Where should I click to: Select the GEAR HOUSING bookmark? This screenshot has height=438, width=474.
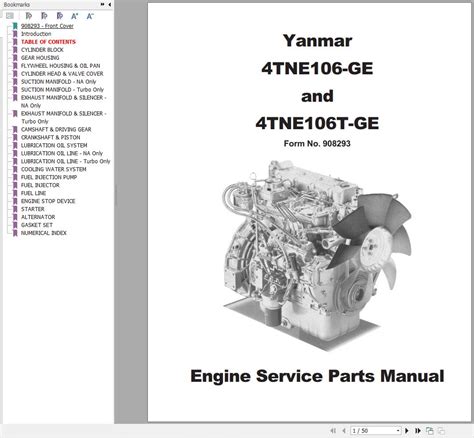click(40, 58)
